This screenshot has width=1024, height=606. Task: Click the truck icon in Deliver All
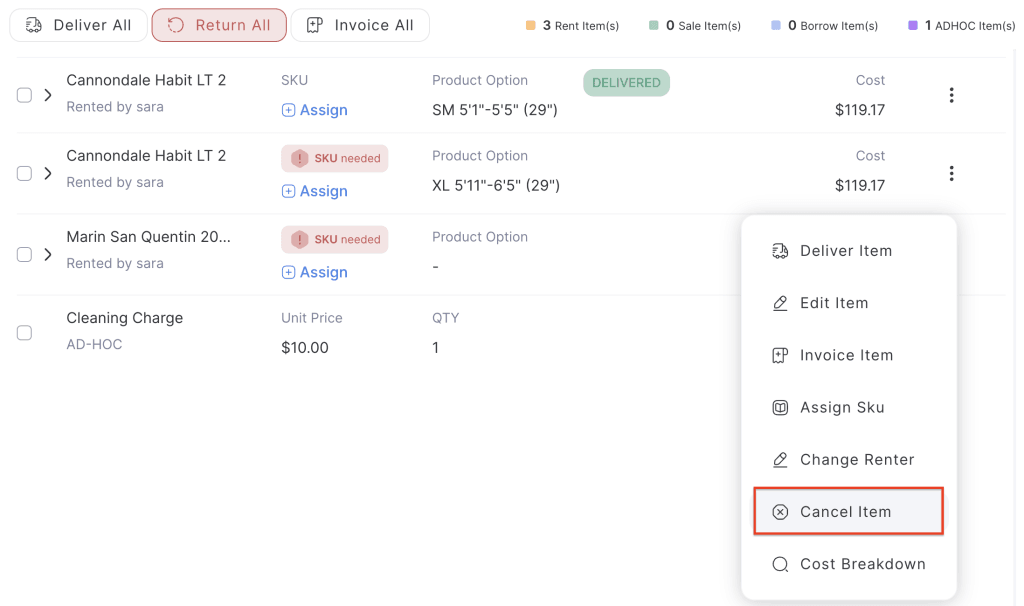[x=34, y=25]
